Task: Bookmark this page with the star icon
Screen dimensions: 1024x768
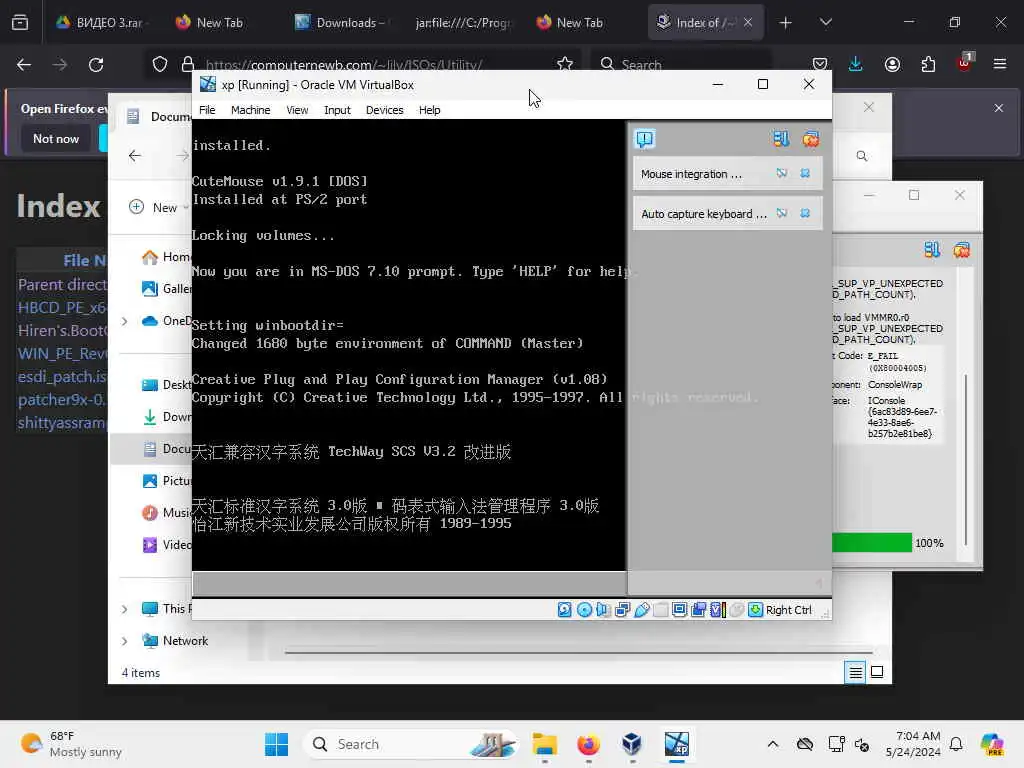Action: pyautogui.click(x=565, y=64)
